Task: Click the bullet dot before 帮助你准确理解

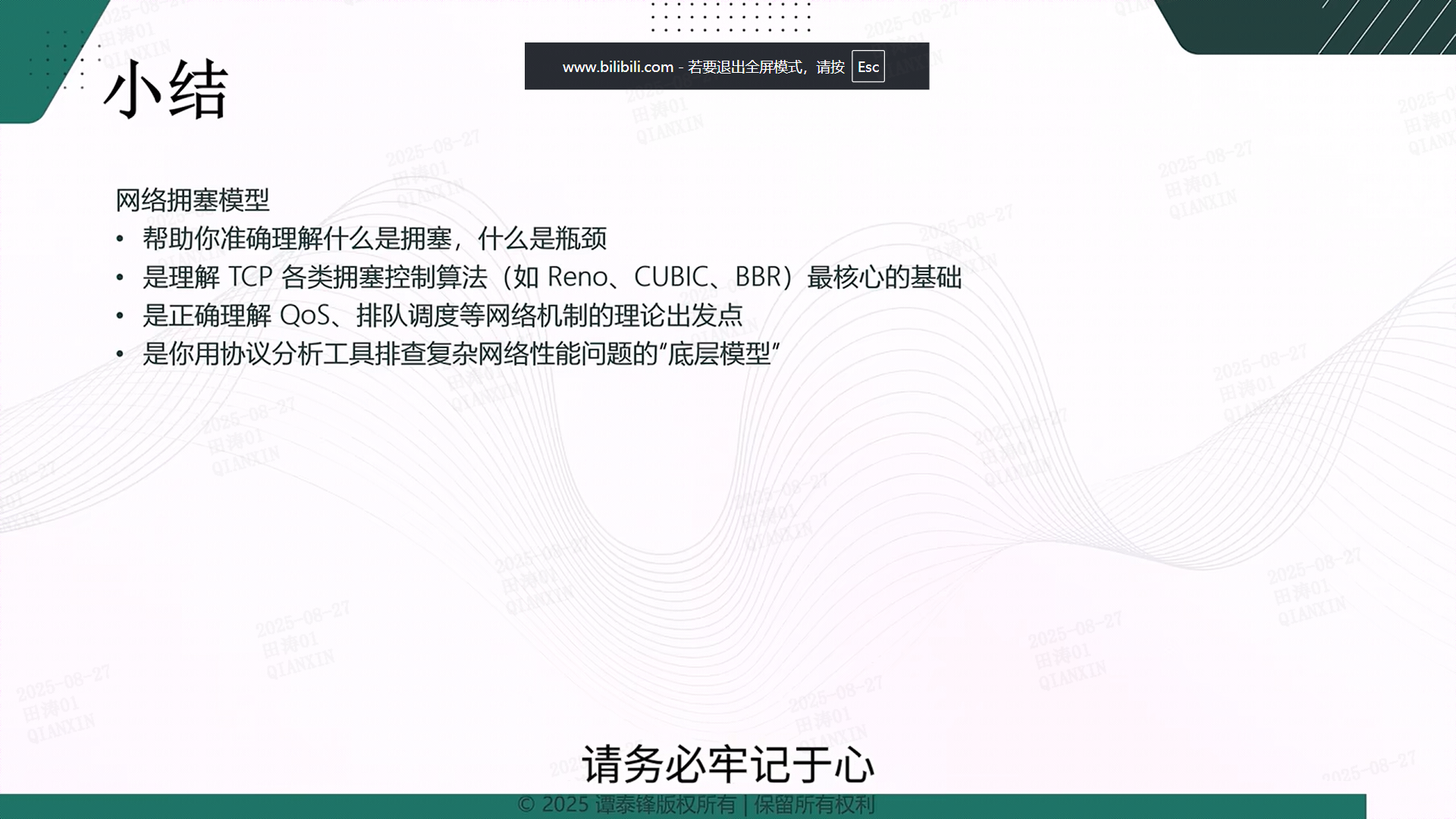Action: point(120,240)
